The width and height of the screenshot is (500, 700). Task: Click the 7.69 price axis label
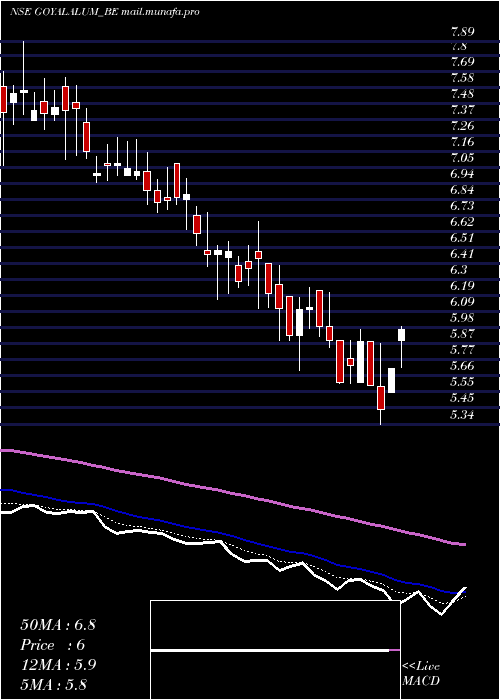pos(462,61)
